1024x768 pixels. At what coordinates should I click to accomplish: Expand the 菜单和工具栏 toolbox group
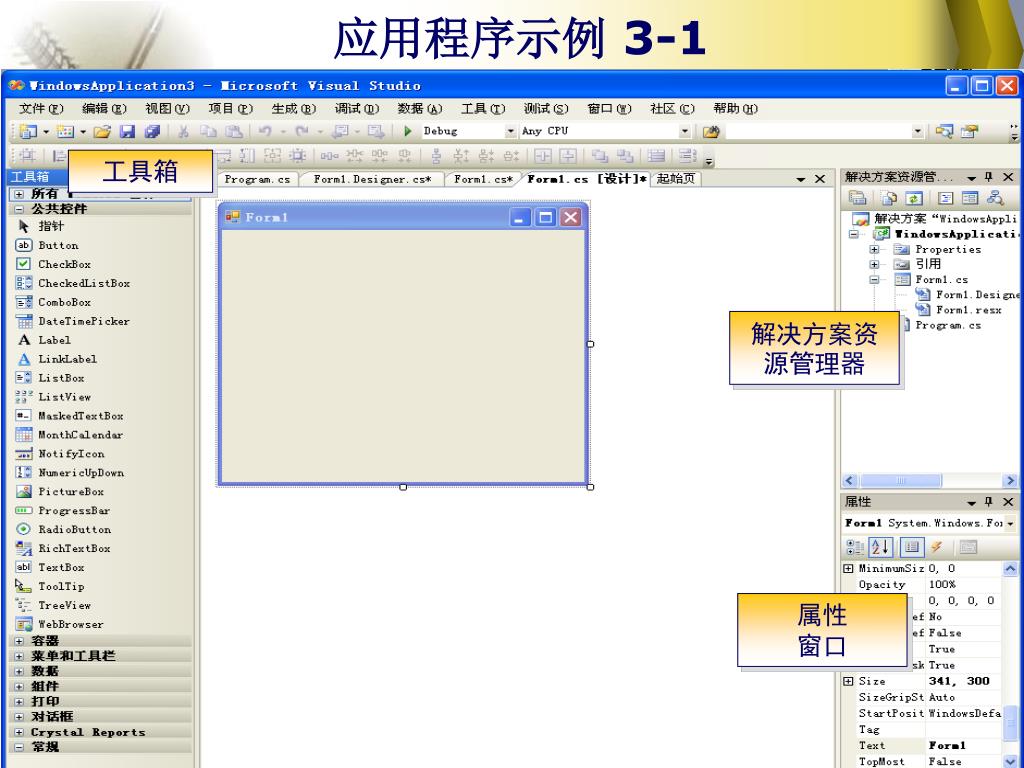pyautogui.click(x=19, y=656)
